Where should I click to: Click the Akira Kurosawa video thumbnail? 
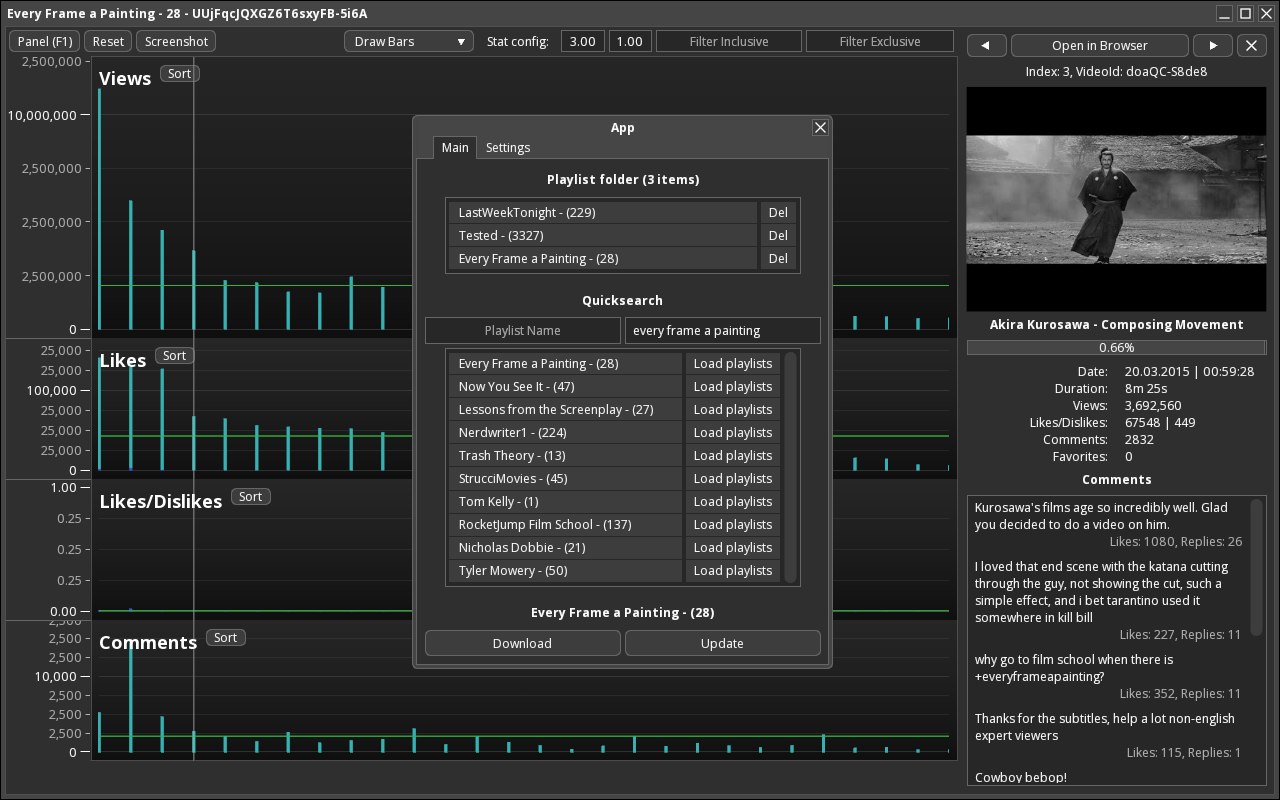[x=1116, y=199]
